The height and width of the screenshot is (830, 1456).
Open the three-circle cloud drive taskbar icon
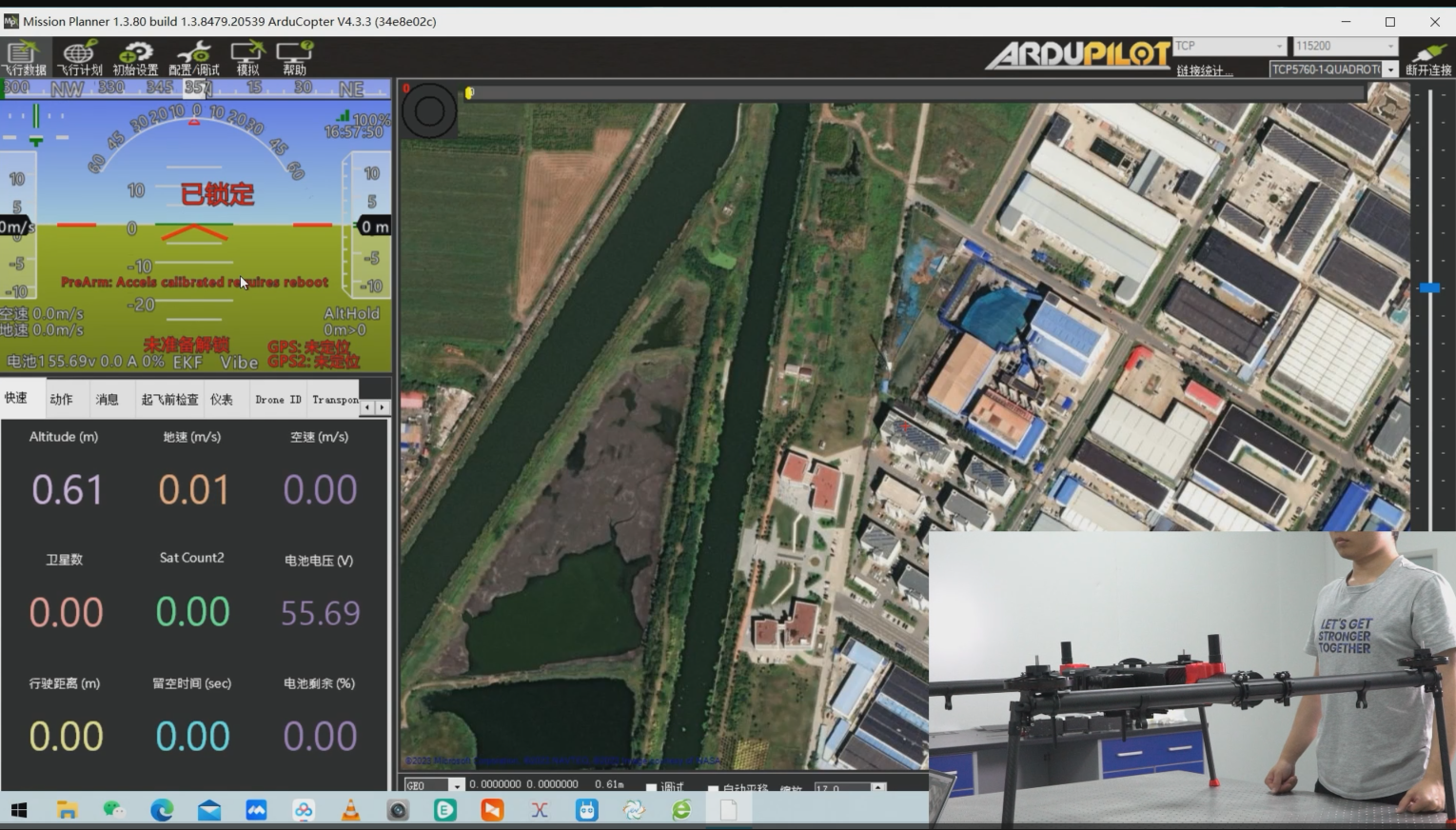(x=304, y=810)
